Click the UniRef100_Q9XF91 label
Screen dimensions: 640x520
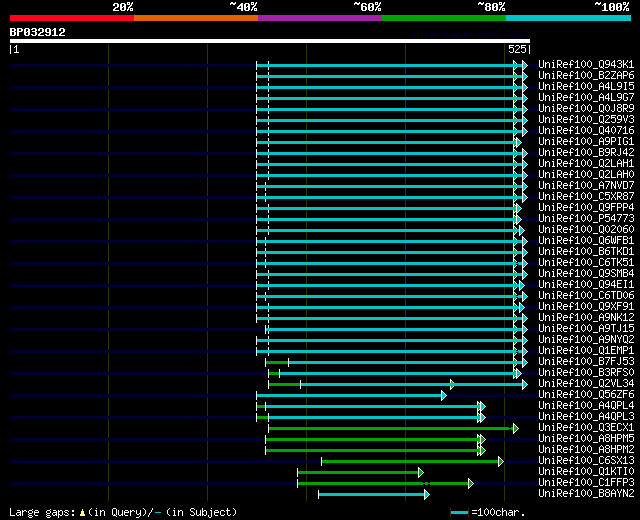[586, 307]
